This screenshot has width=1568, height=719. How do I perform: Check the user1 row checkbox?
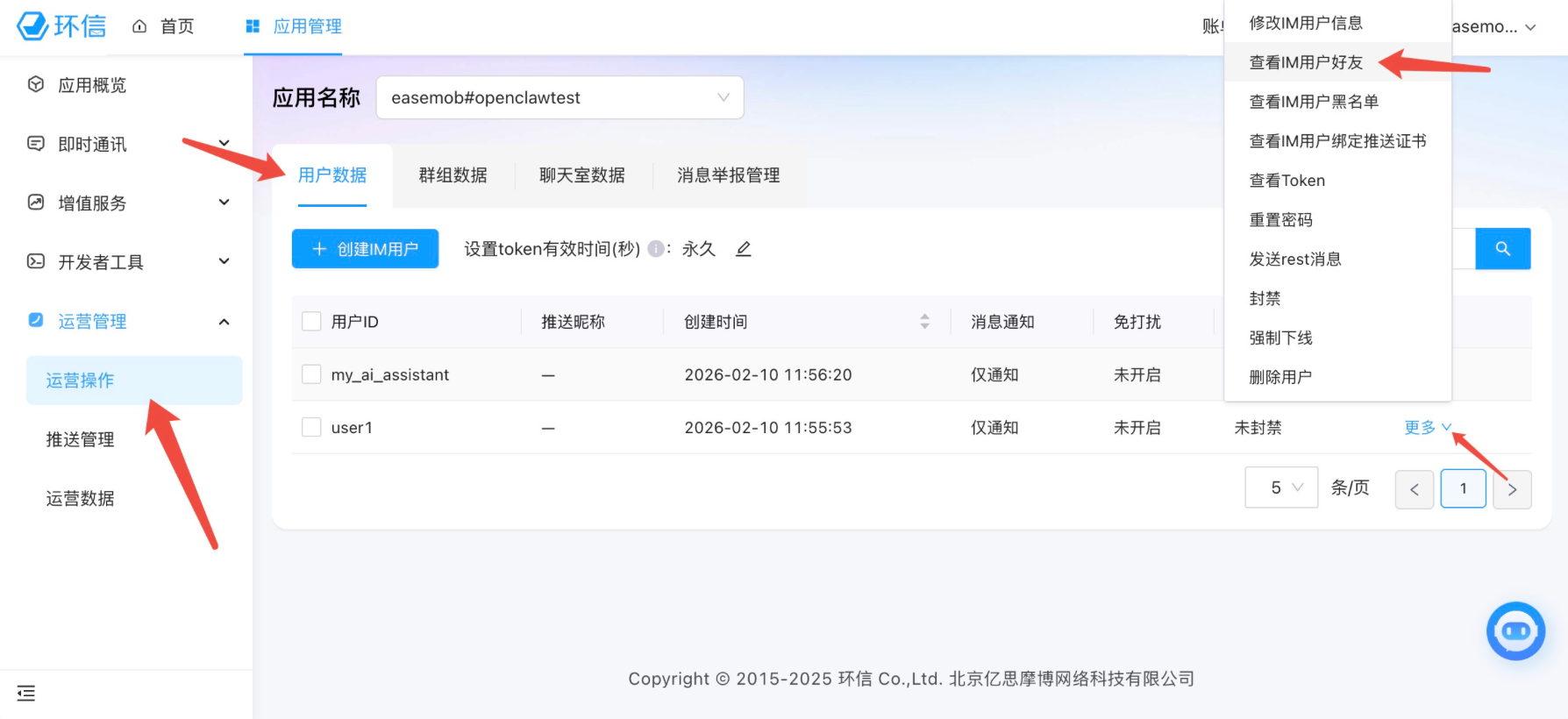[x=311, y=427]
